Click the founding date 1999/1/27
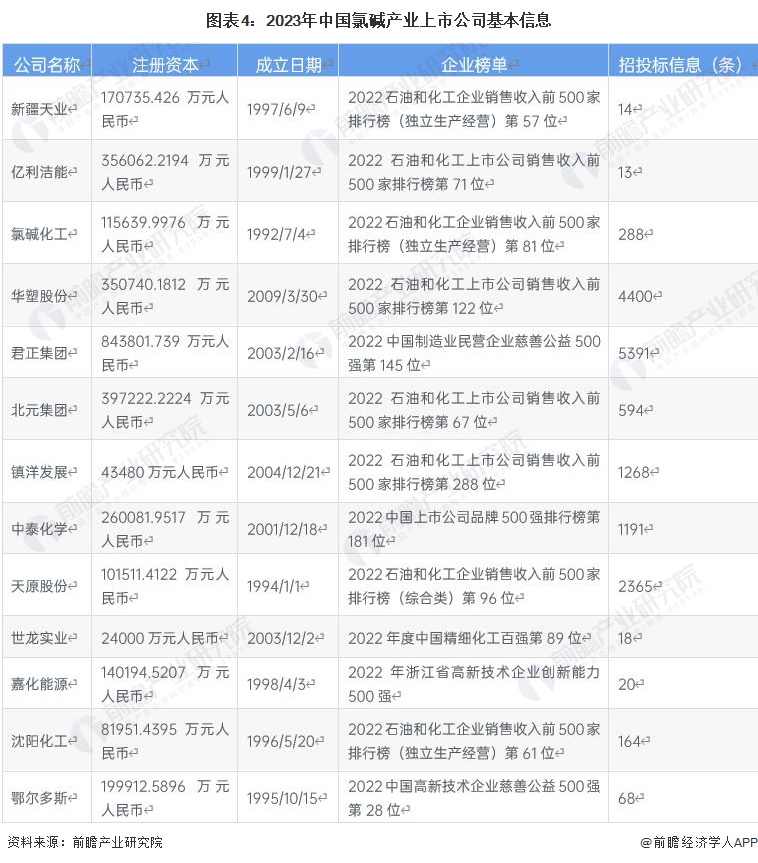The height and width of the screenshot is (863, 758). click(280, 172)
